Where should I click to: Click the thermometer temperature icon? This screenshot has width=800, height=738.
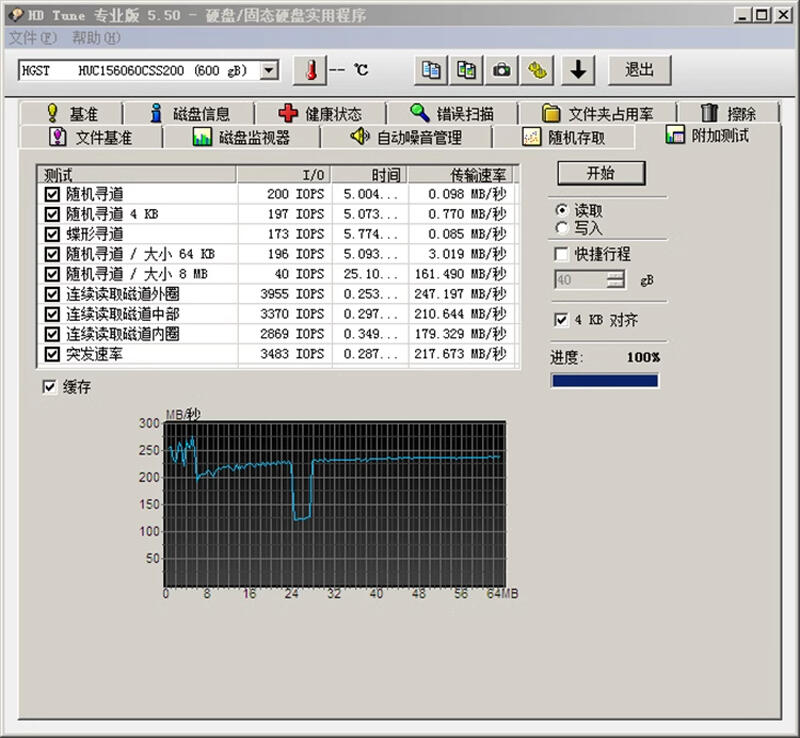tap(310, 70)
